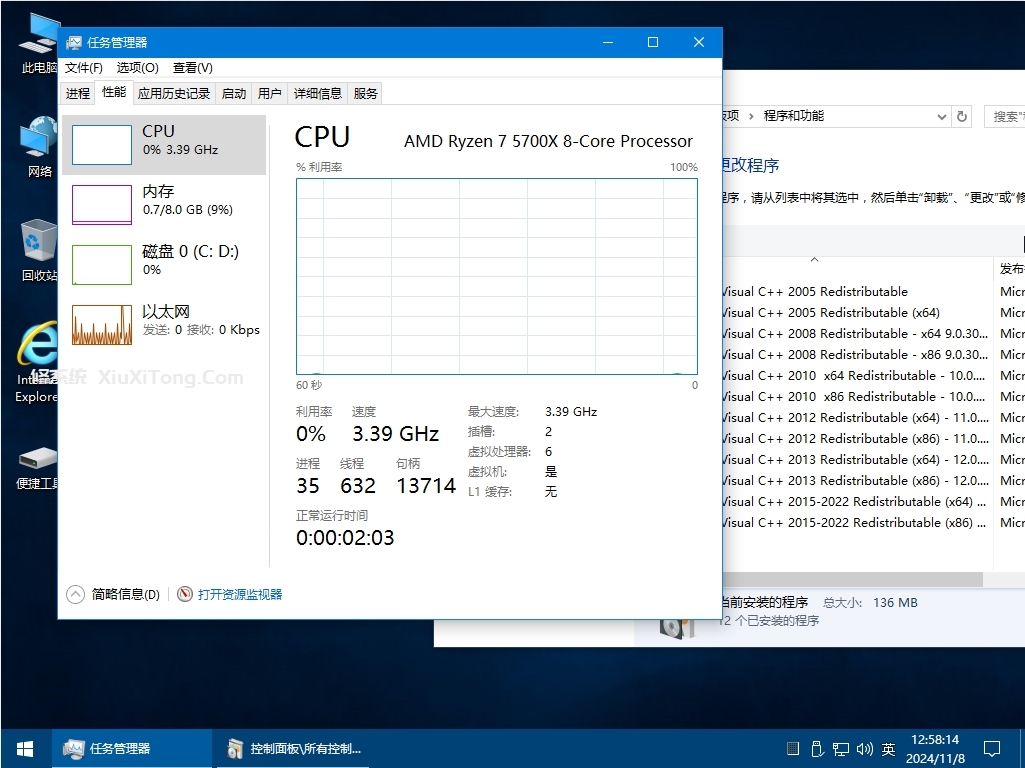Switch to the 应用历史记录 tab
The image size is (1025, 768).
(174, 93)
